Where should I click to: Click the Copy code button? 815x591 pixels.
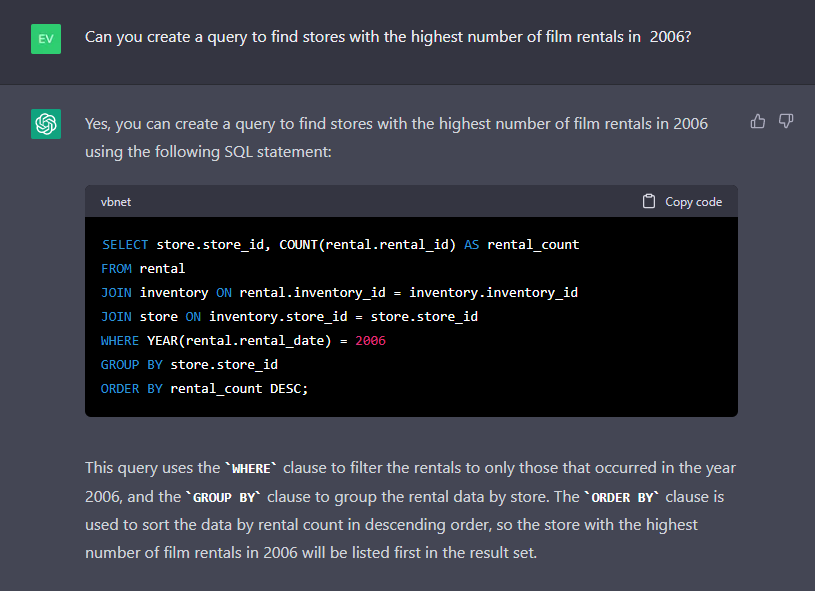(682, 202)
